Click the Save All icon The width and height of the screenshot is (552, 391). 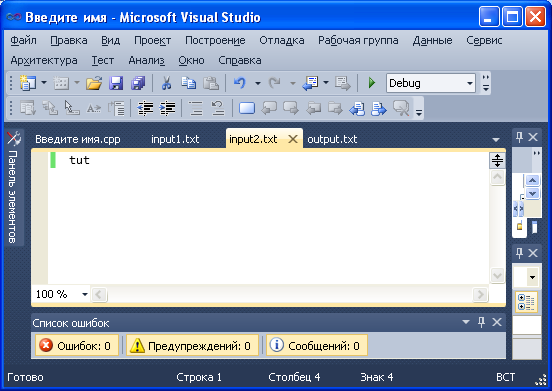[138, 83]
